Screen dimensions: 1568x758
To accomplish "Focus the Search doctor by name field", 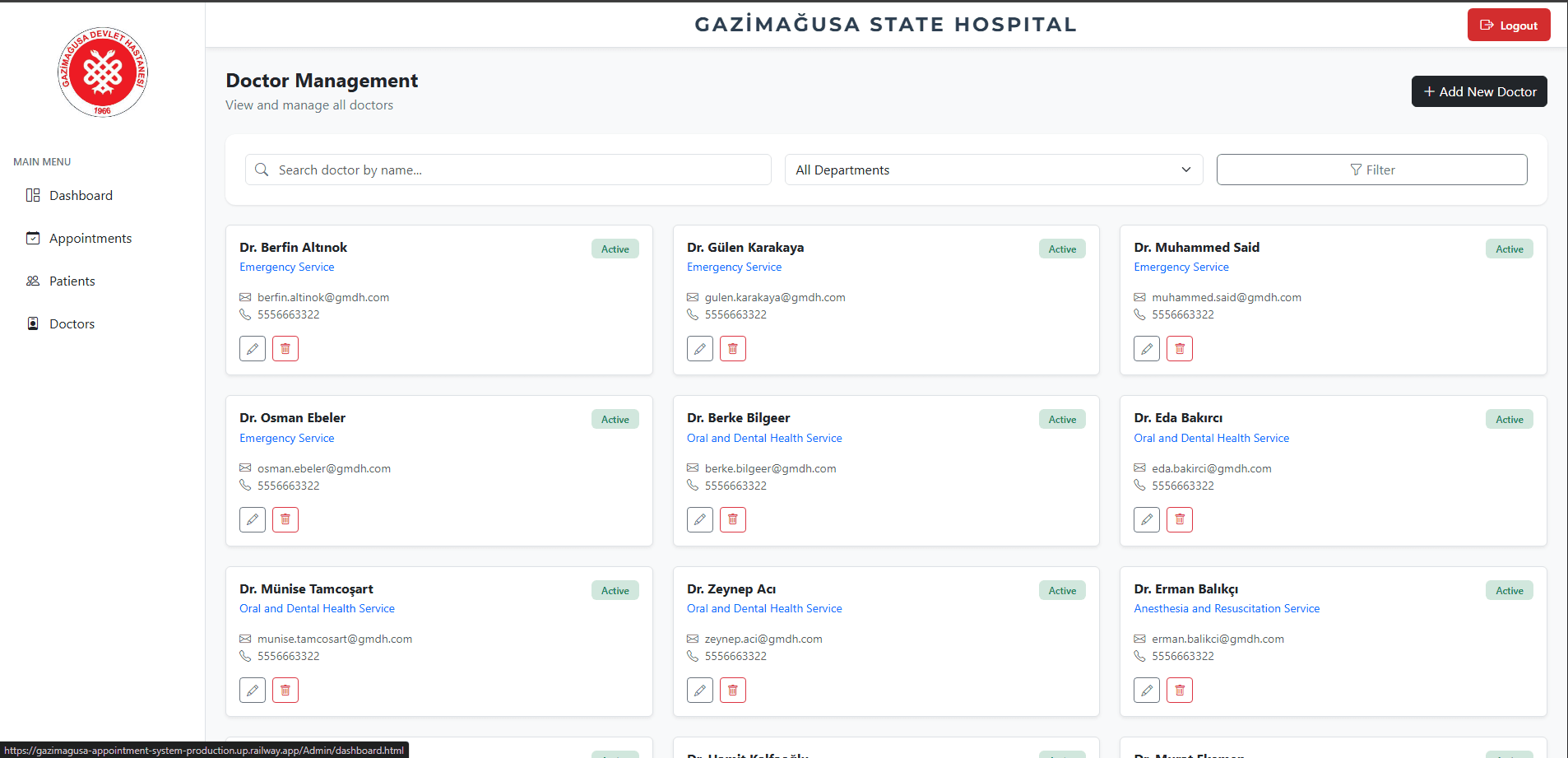I will 508,170.
